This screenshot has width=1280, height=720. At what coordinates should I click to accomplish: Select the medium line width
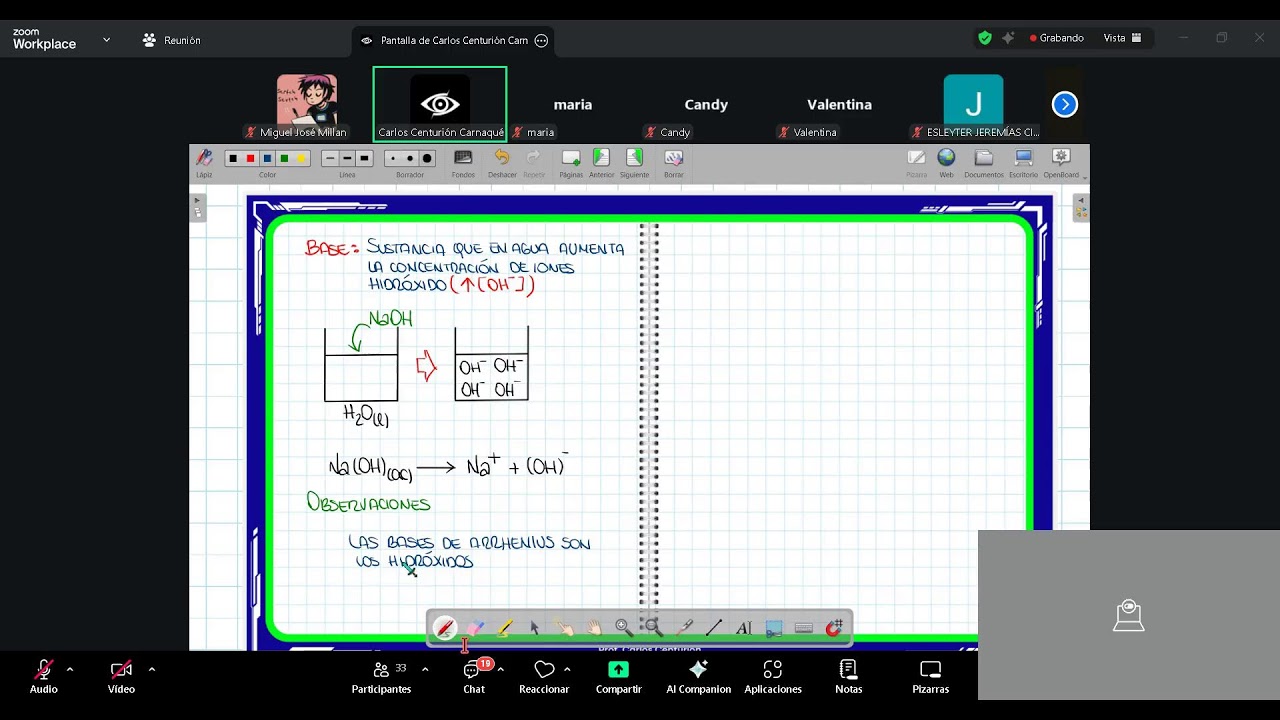pos(347,158)
